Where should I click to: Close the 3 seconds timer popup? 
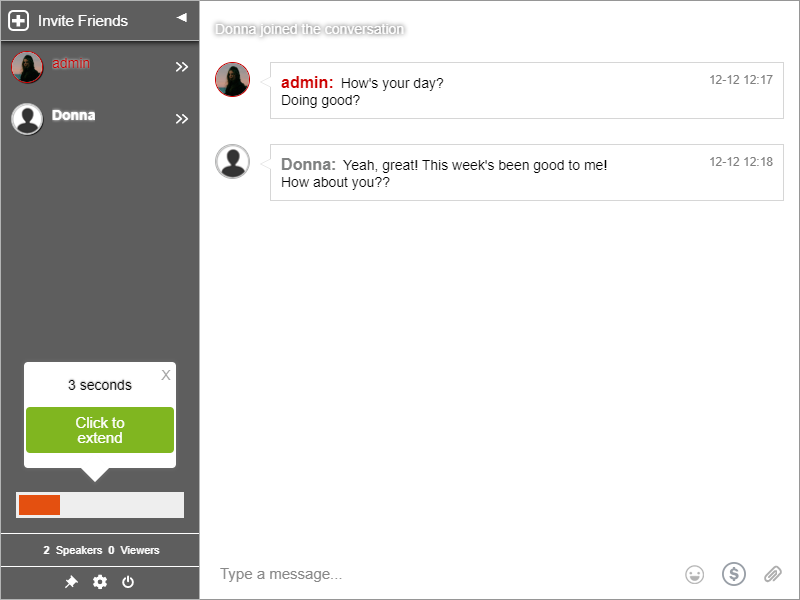(x=166, y=375)
